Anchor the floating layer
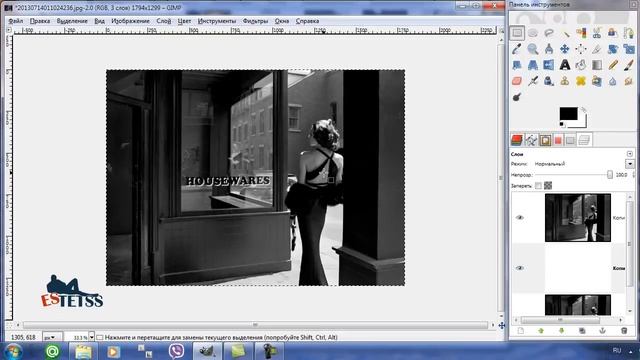The height and width of the screenshot is (360, 640). click(x=602, y=331)
